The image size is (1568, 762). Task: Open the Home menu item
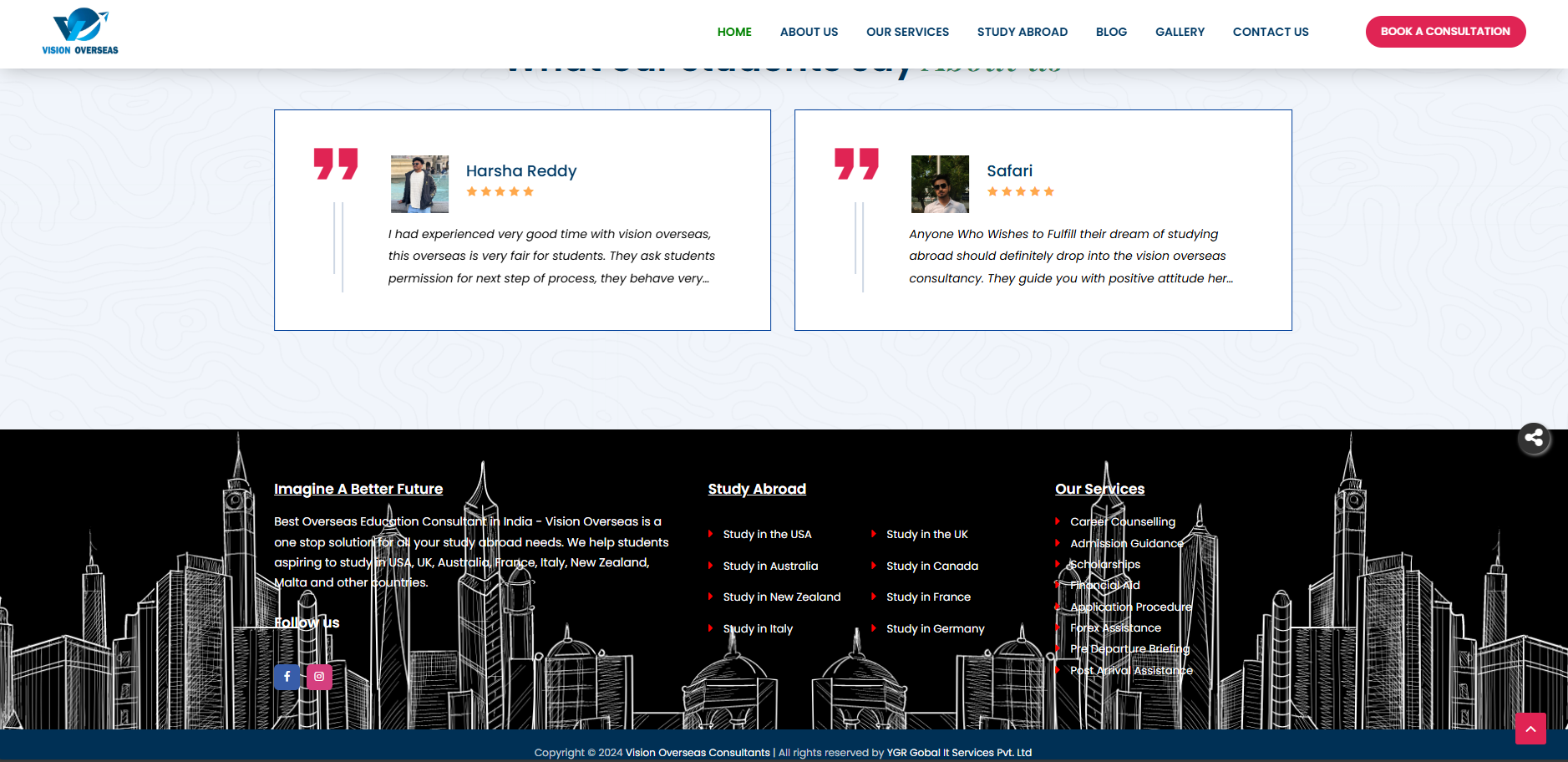(734, 32)
